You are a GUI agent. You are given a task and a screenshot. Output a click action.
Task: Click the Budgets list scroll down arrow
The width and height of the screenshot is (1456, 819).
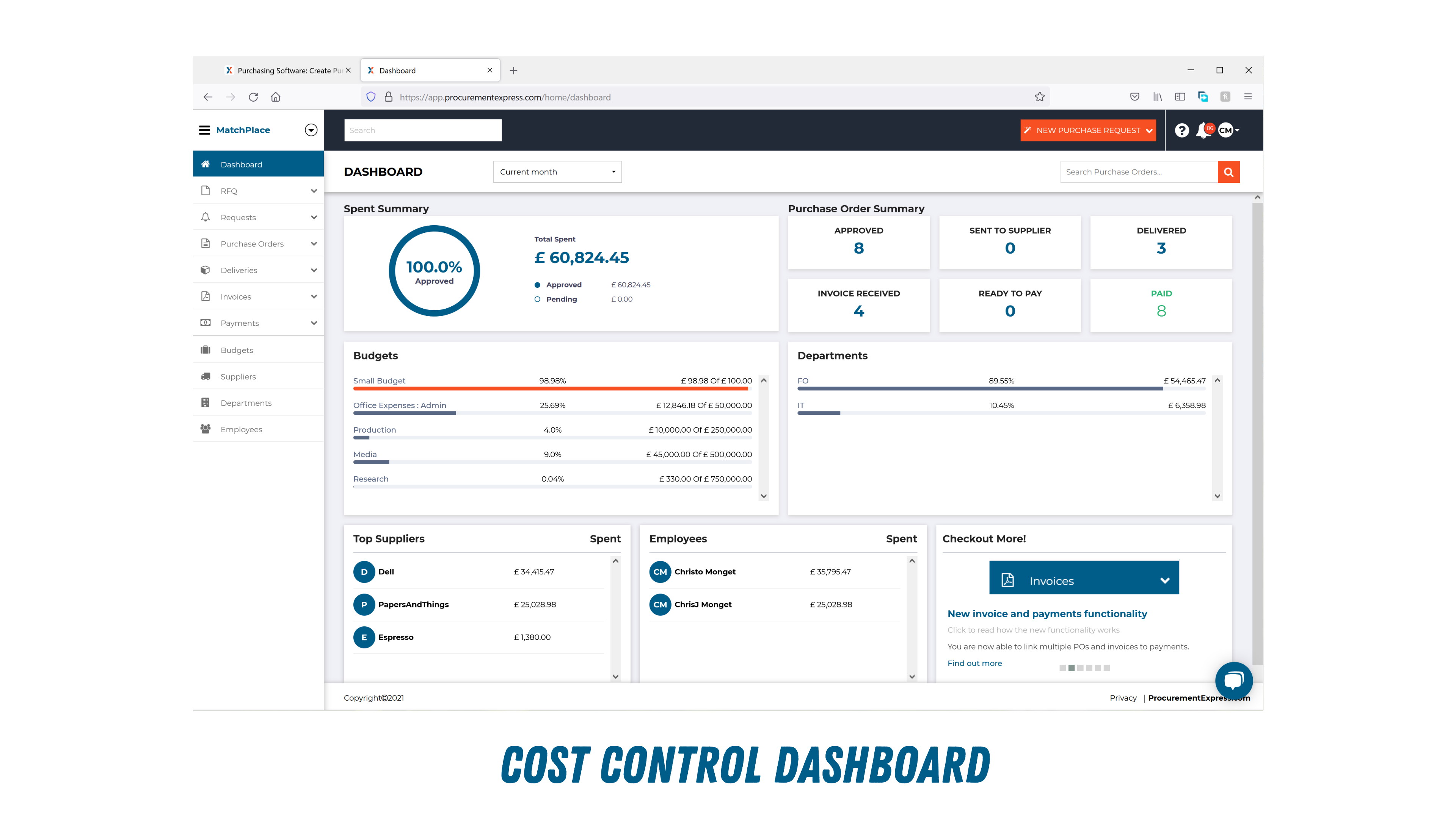(x=764, y=496)
